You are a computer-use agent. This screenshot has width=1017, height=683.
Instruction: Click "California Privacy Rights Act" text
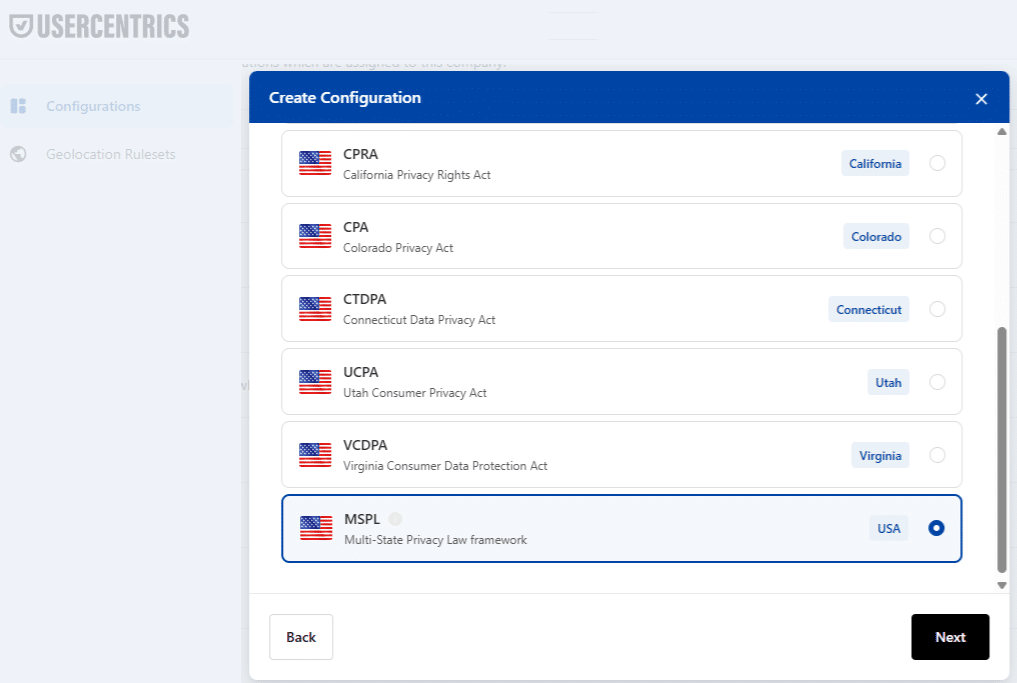(x=416, y=175)
